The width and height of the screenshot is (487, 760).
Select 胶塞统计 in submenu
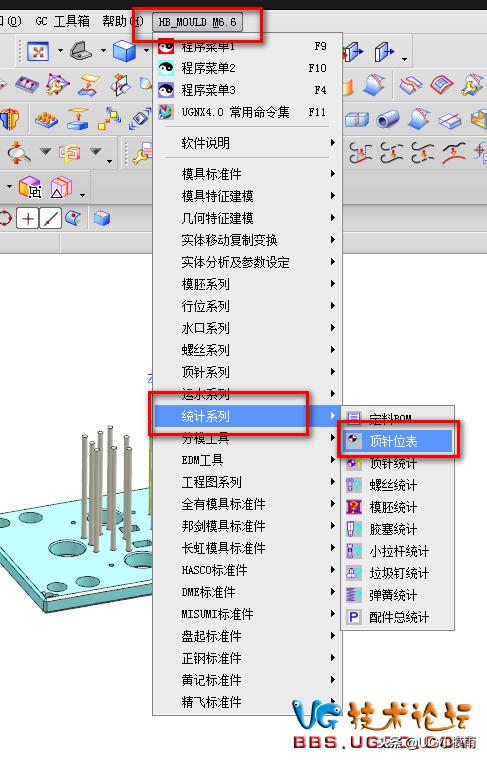coord(398,529)
